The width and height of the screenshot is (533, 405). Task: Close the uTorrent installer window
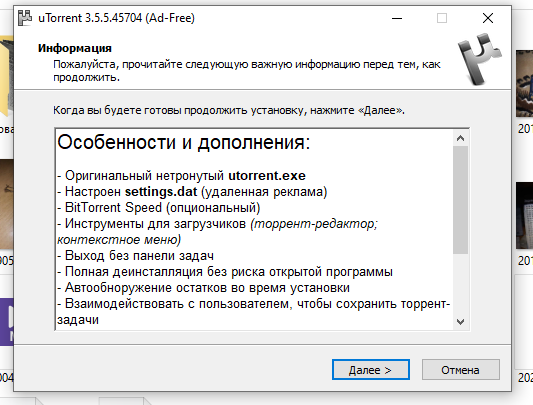488,18
